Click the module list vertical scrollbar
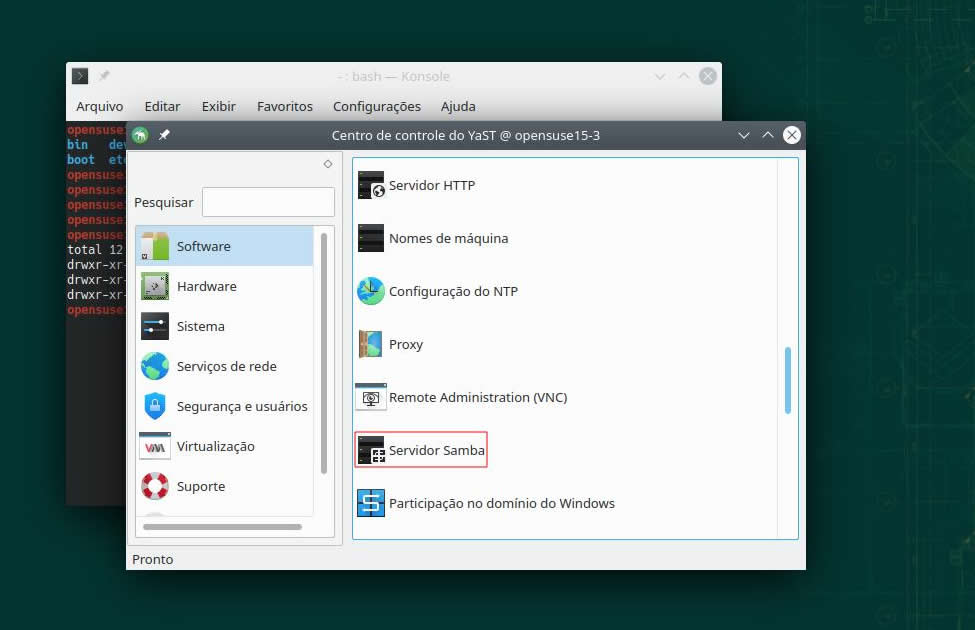This screenshot has height=630, width=975. (787, 380)
